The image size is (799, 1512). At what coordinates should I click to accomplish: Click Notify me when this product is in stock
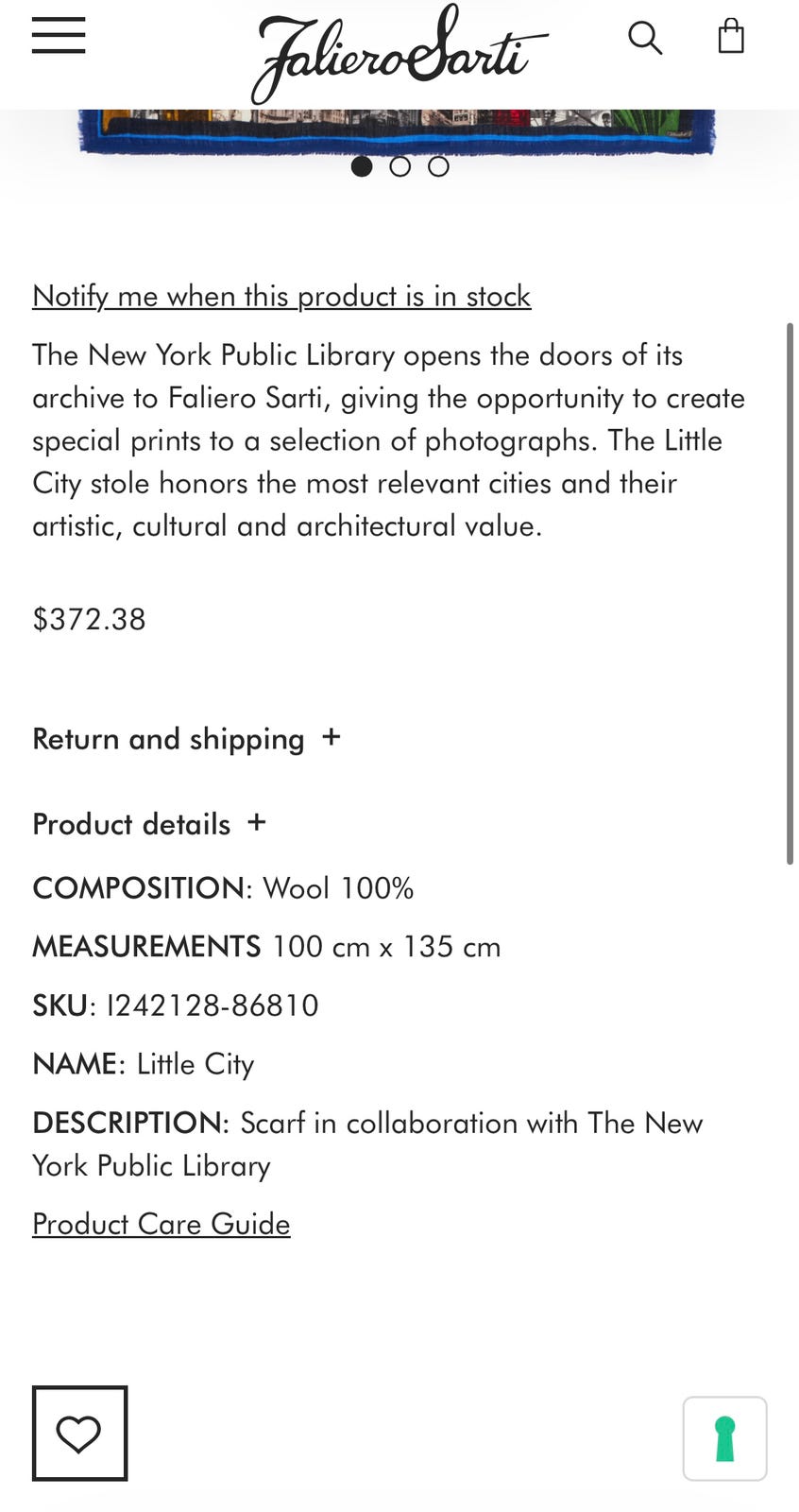281,296
